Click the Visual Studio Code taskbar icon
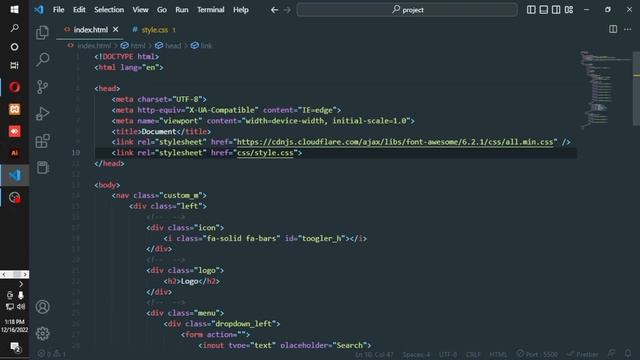Screen dimensions: 640x360 coord(15,175)
